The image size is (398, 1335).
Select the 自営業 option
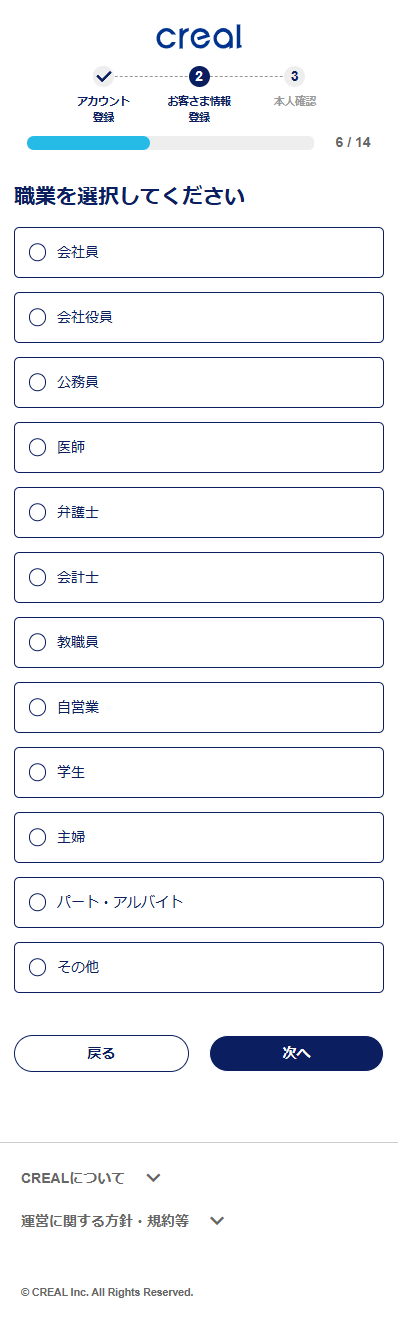coord(199,707)
